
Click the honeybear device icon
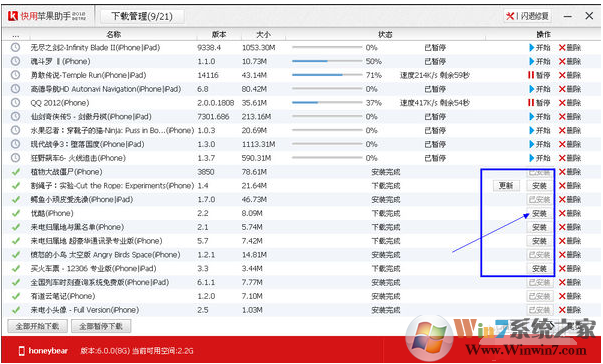22,351
